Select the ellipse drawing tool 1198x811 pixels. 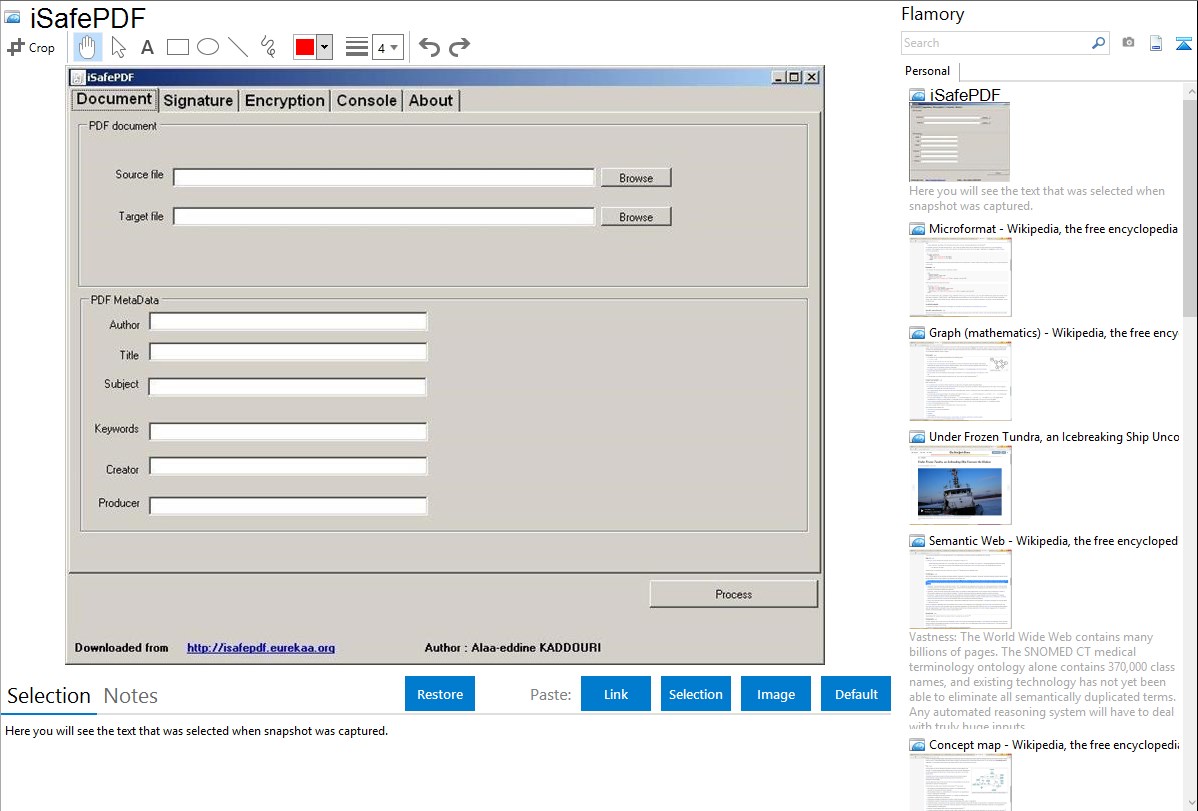coord(208,47)
